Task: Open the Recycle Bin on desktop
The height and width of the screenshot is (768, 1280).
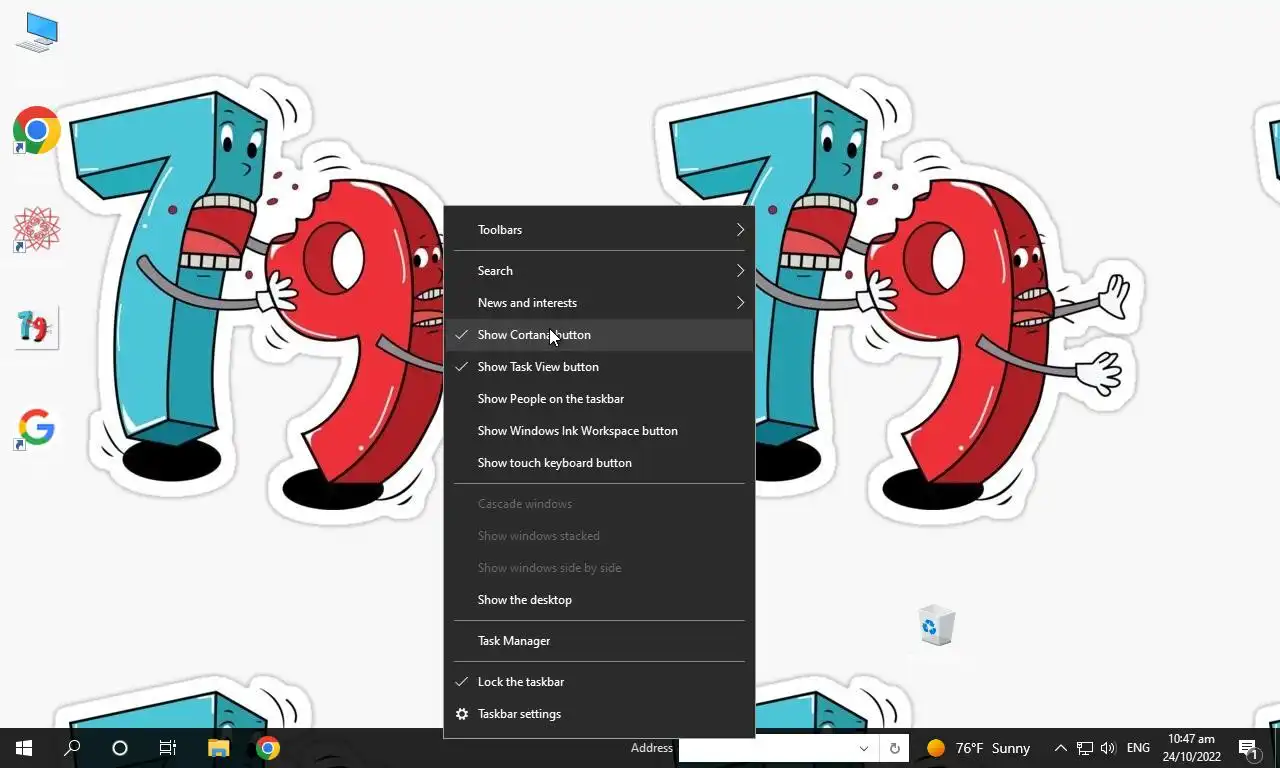Action: click(937, 625)
